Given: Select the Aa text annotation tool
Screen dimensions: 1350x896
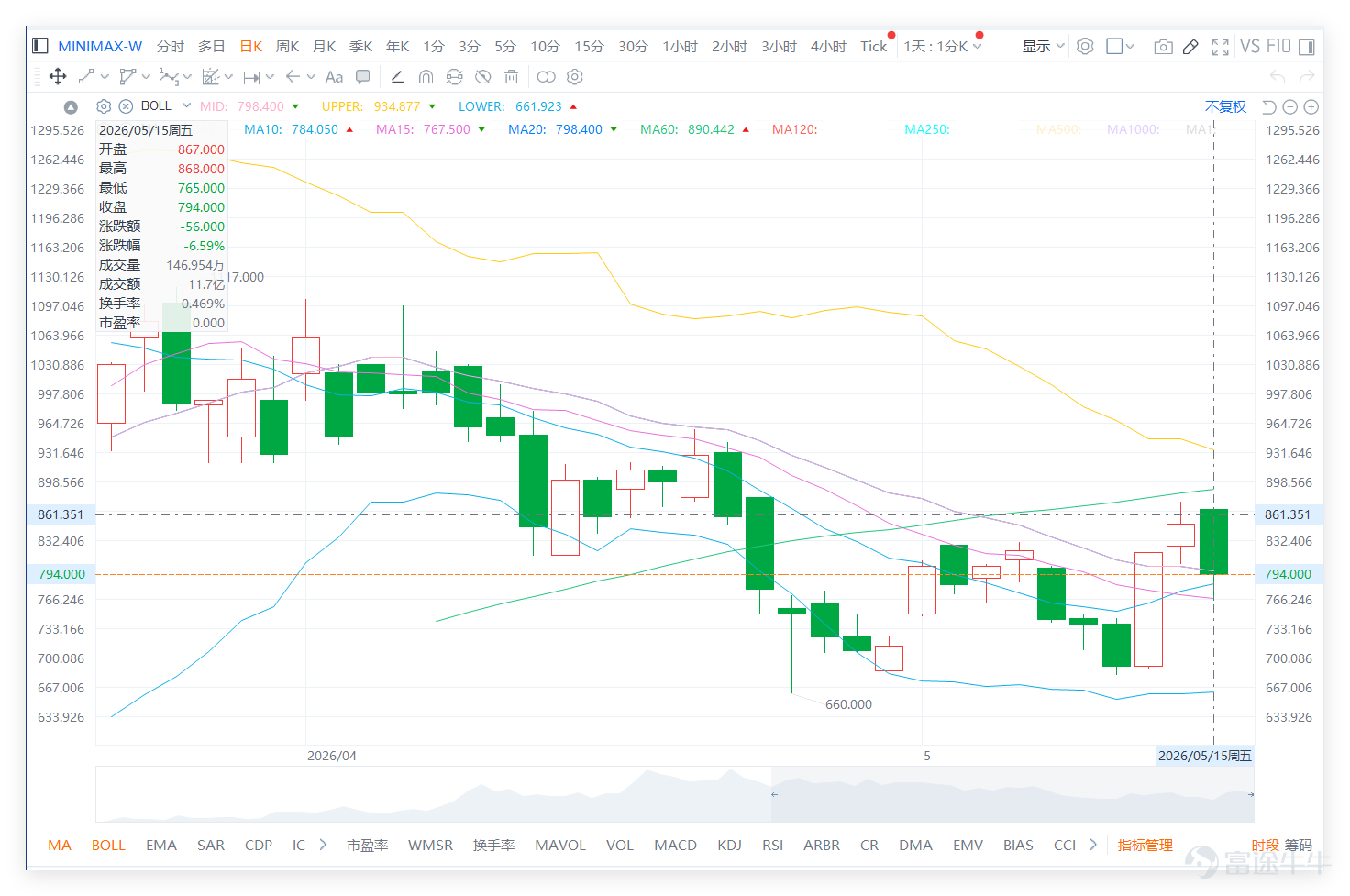Looking at the screenshot, I should (x=334, y=77).
